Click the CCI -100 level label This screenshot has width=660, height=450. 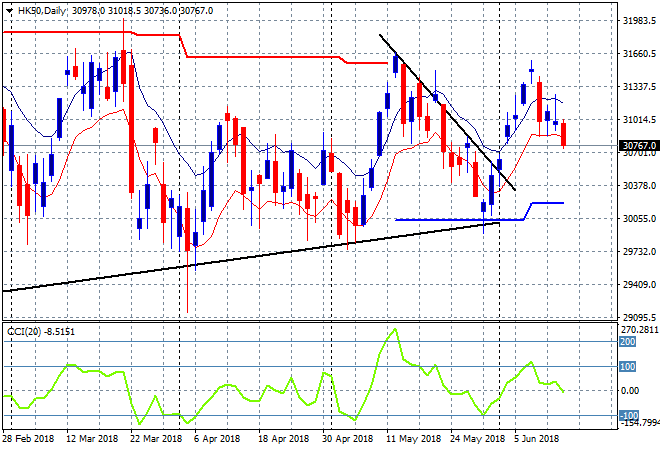coord(629,416)
